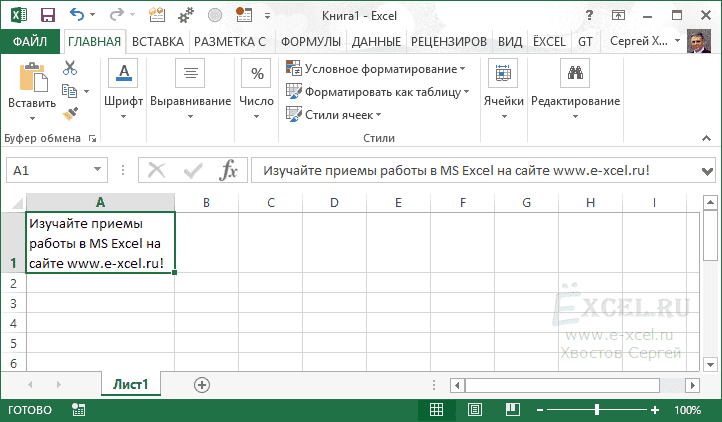Switch to Page Layout view icon
Screen dimensions: 722x422
474,410
